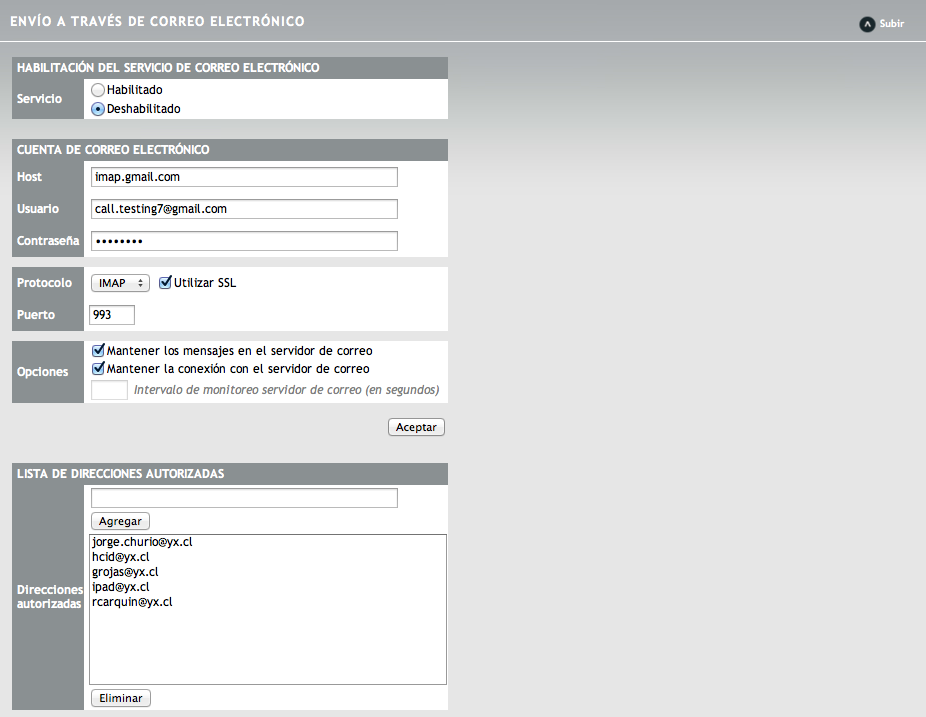Click the new authorized address input field
Screen dimensions: 926x717
tap(244, 498)
